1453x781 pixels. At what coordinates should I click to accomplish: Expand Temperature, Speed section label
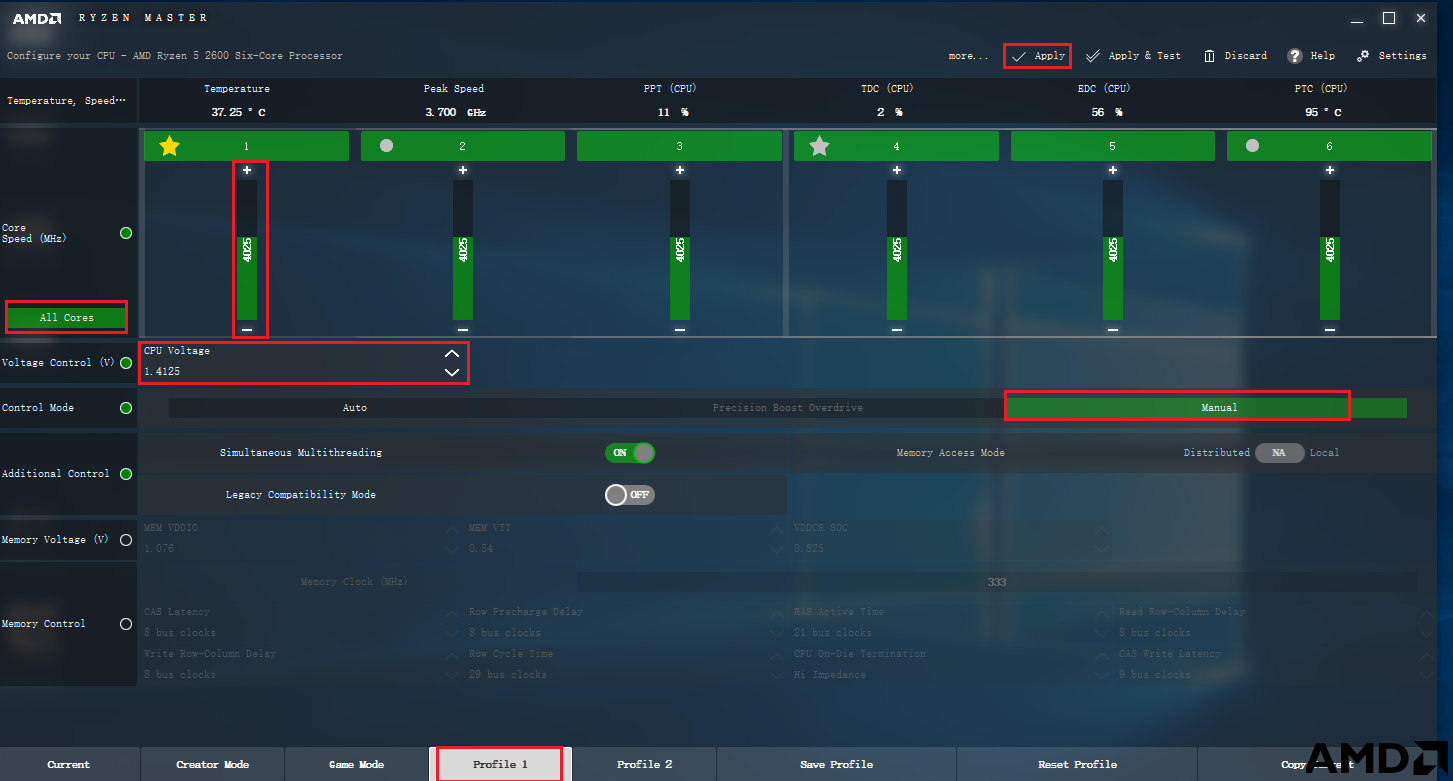67,101
